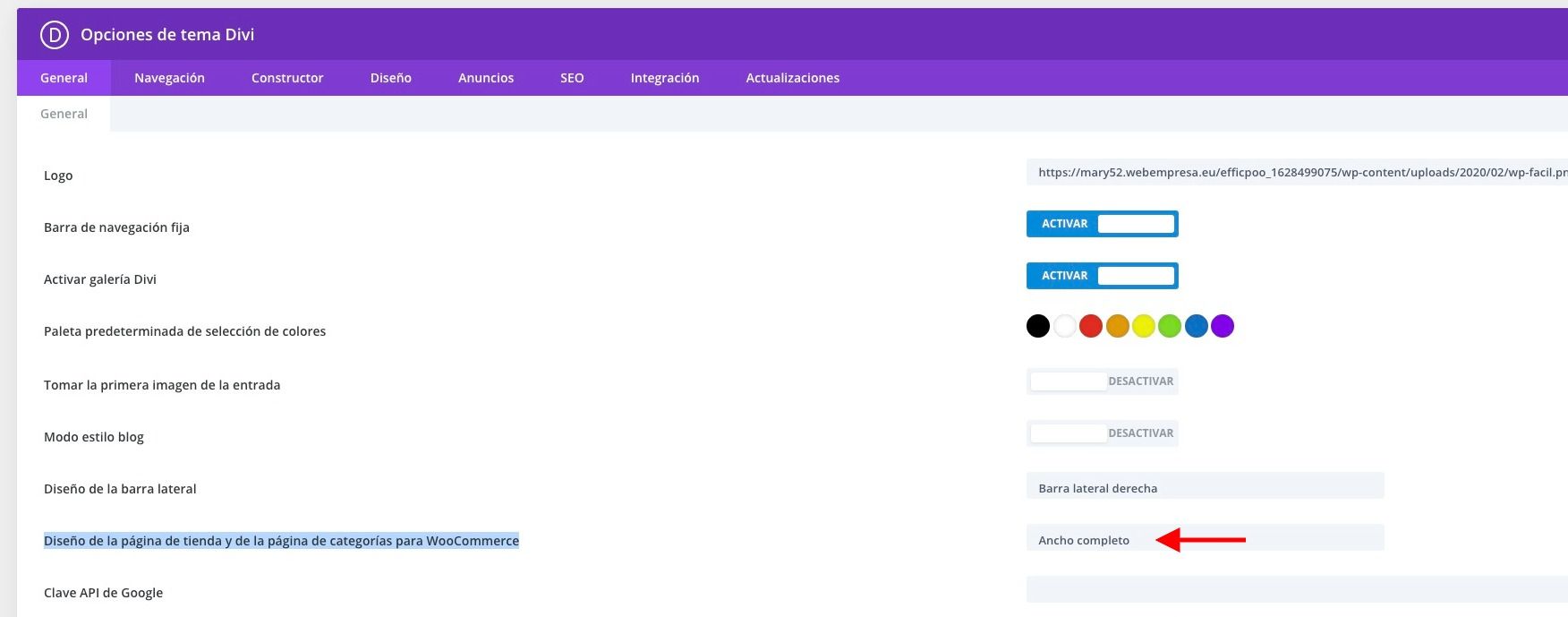Click Tomar la primera imagen label
Screen dimensions: 1568x617
162,385
